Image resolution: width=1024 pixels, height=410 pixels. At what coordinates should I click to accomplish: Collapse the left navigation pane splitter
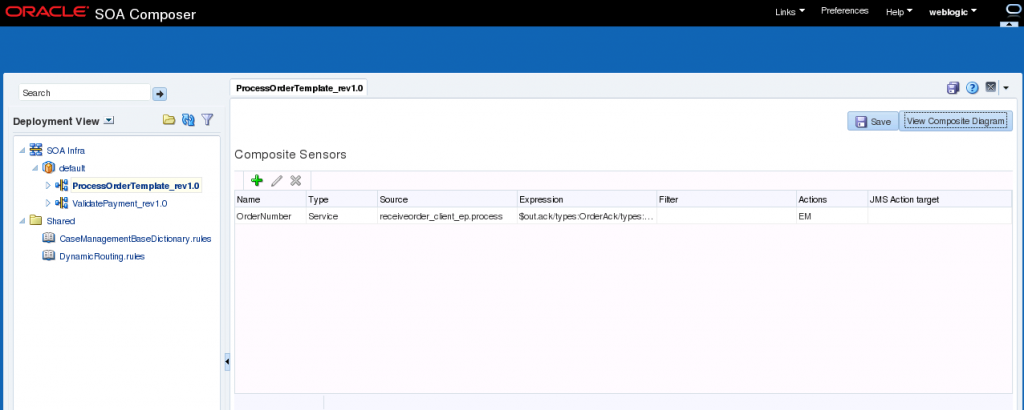[x=227, y=362]
